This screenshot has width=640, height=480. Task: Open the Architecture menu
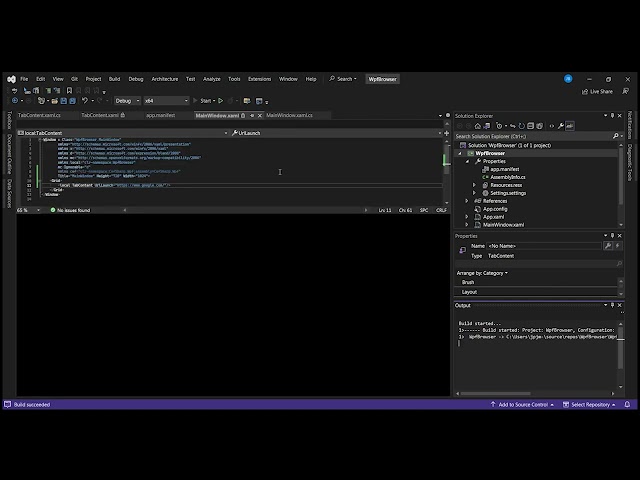pos(164,79)
